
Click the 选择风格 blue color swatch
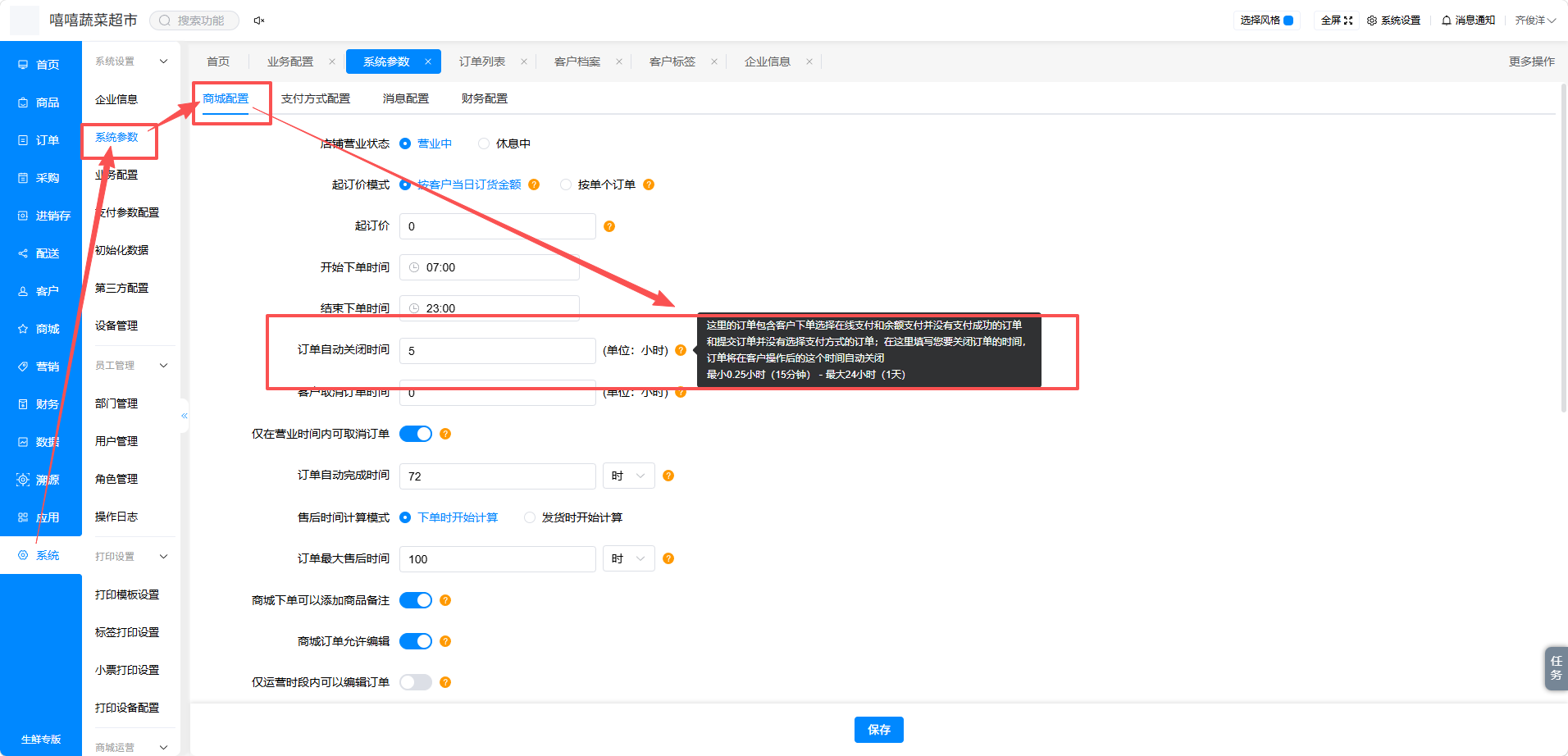[1288, 20]
